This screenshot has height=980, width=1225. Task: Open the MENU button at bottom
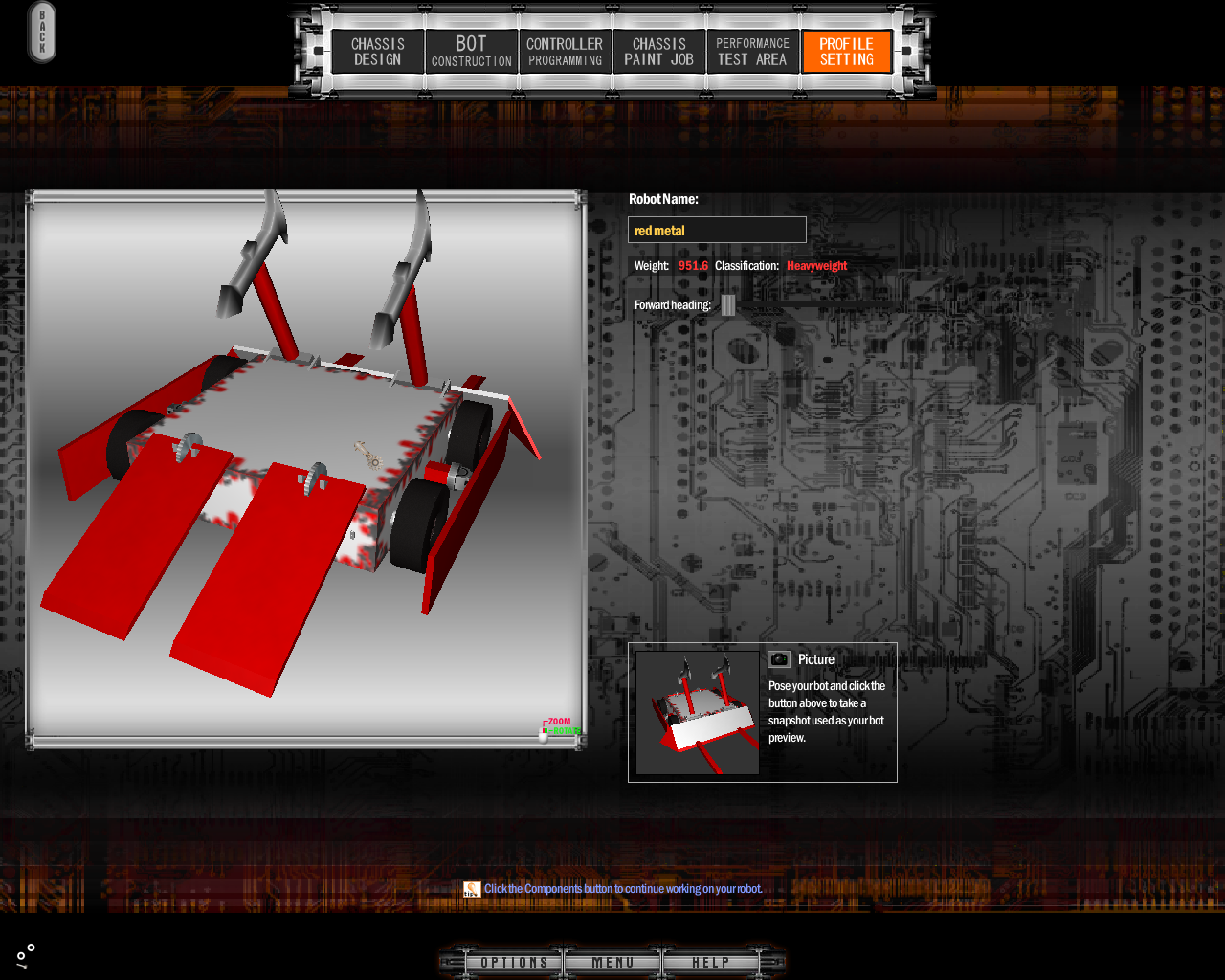(x=612, y=962)
